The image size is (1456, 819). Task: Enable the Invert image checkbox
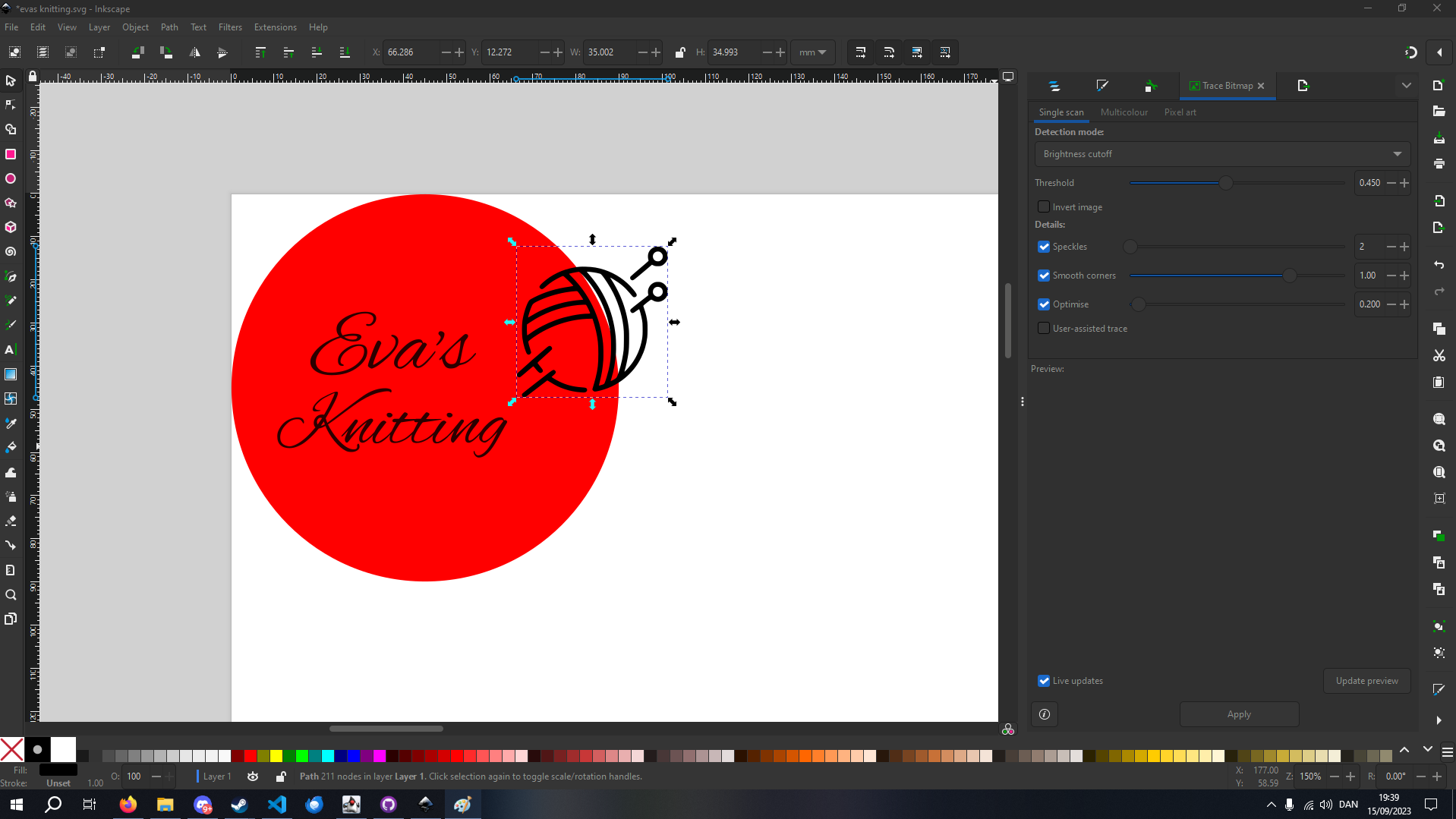(x=1044, y=206)
